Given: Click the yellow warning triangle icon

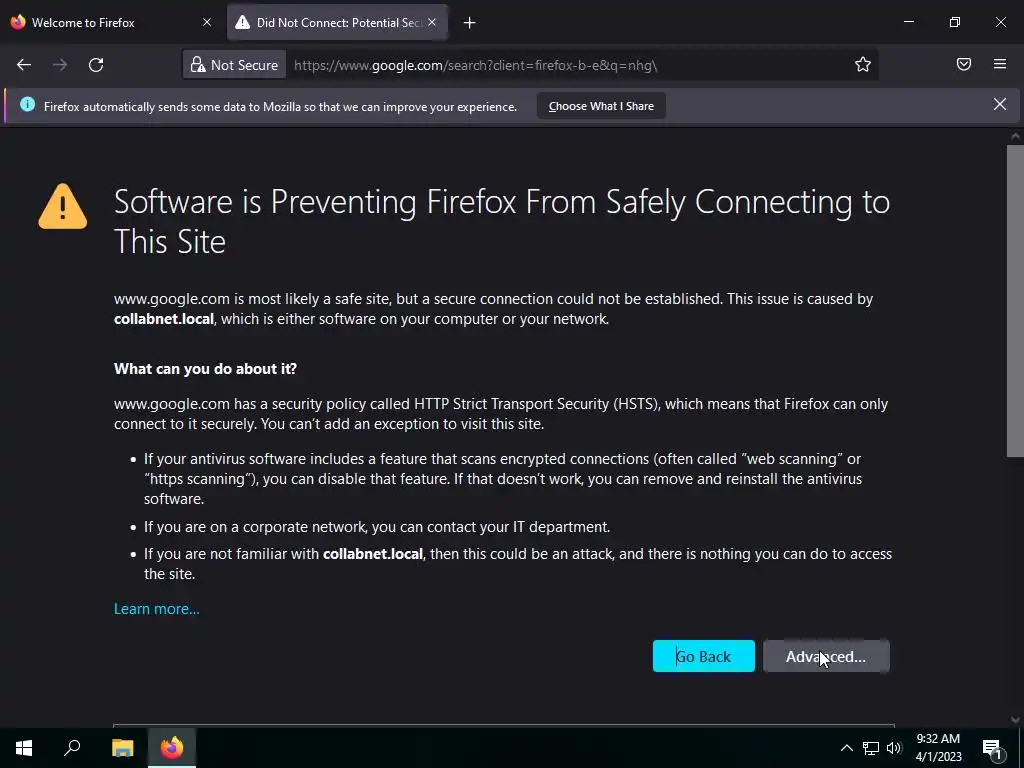Looking at the screenshot, I should 63,206.
